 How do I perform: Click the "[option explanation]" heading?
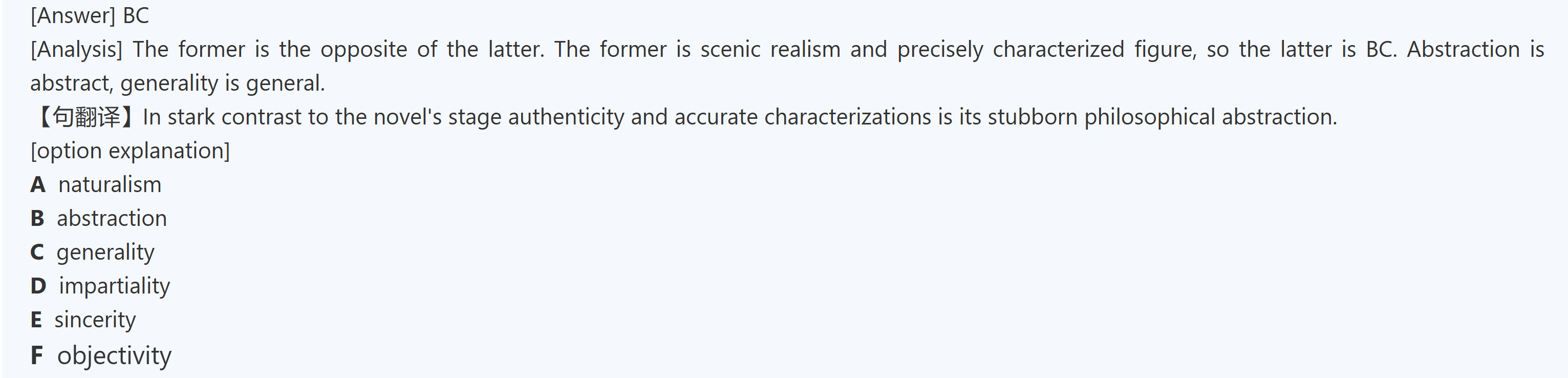(130, 151)
